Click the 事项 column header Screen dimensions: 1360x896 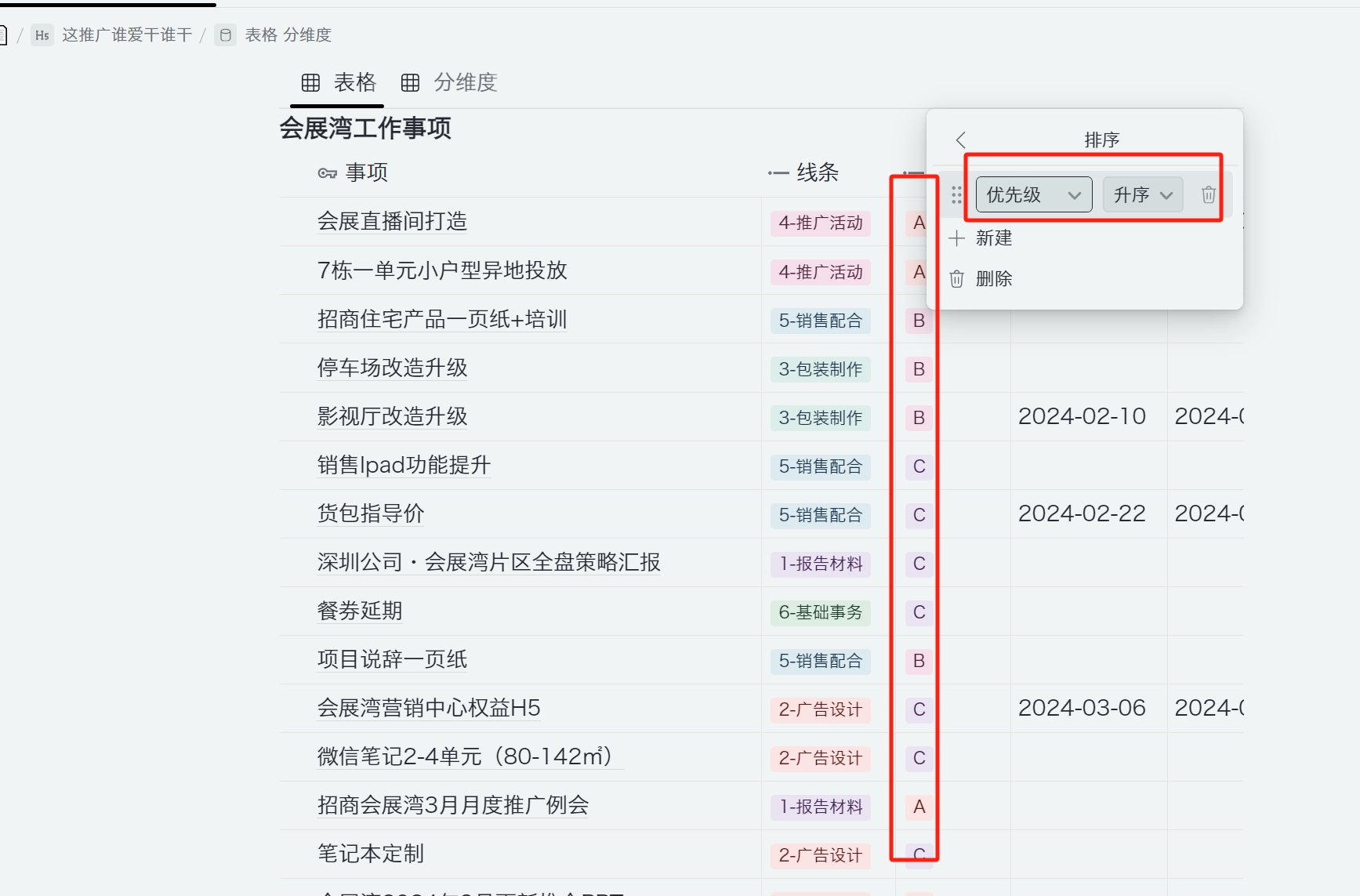pyautogui.click(x=353, y=172)
